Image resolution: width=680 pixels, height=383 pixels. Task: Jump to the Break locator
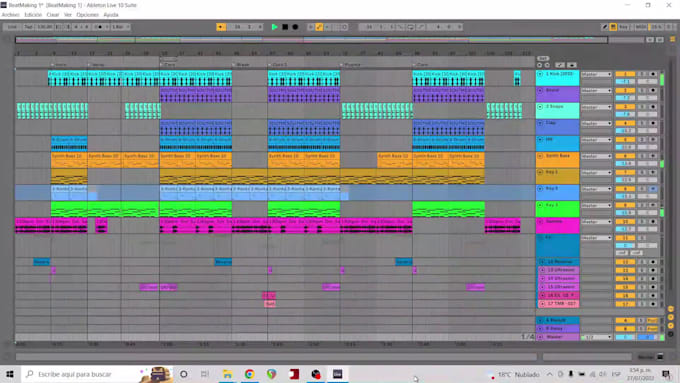[x=241, y=65]
